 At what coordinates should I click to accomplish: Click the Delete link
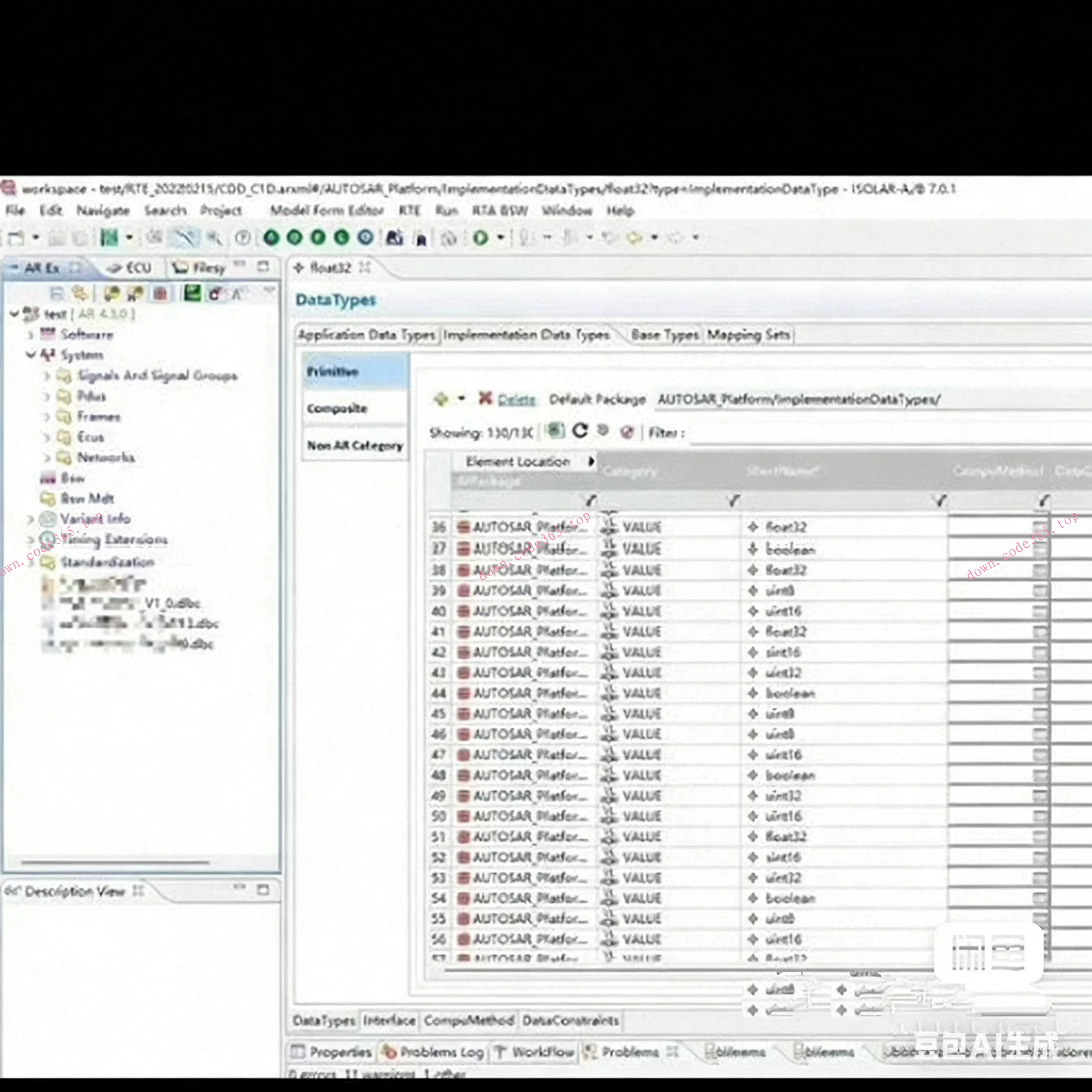516,399
